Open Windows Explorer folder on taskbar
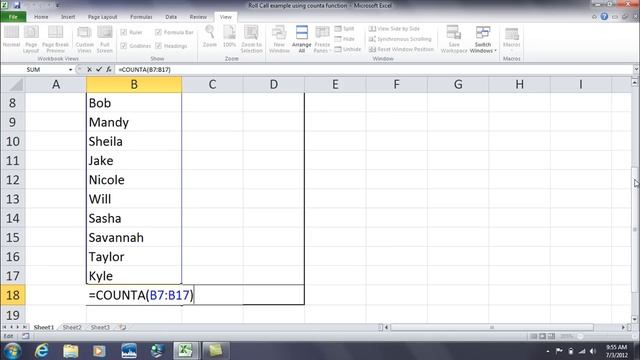 (71, 351)
